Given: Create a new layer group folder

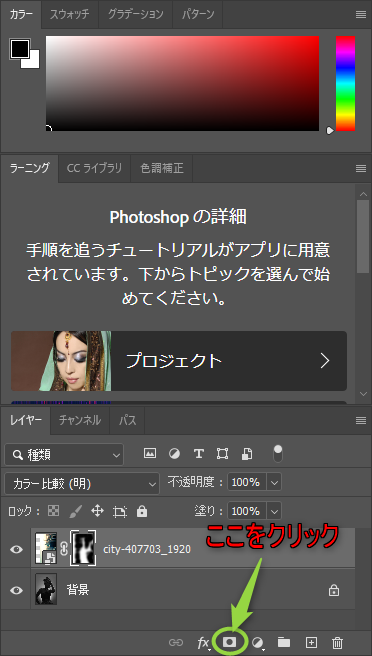Looking at the screenshot, I should (x=284, y=642).
